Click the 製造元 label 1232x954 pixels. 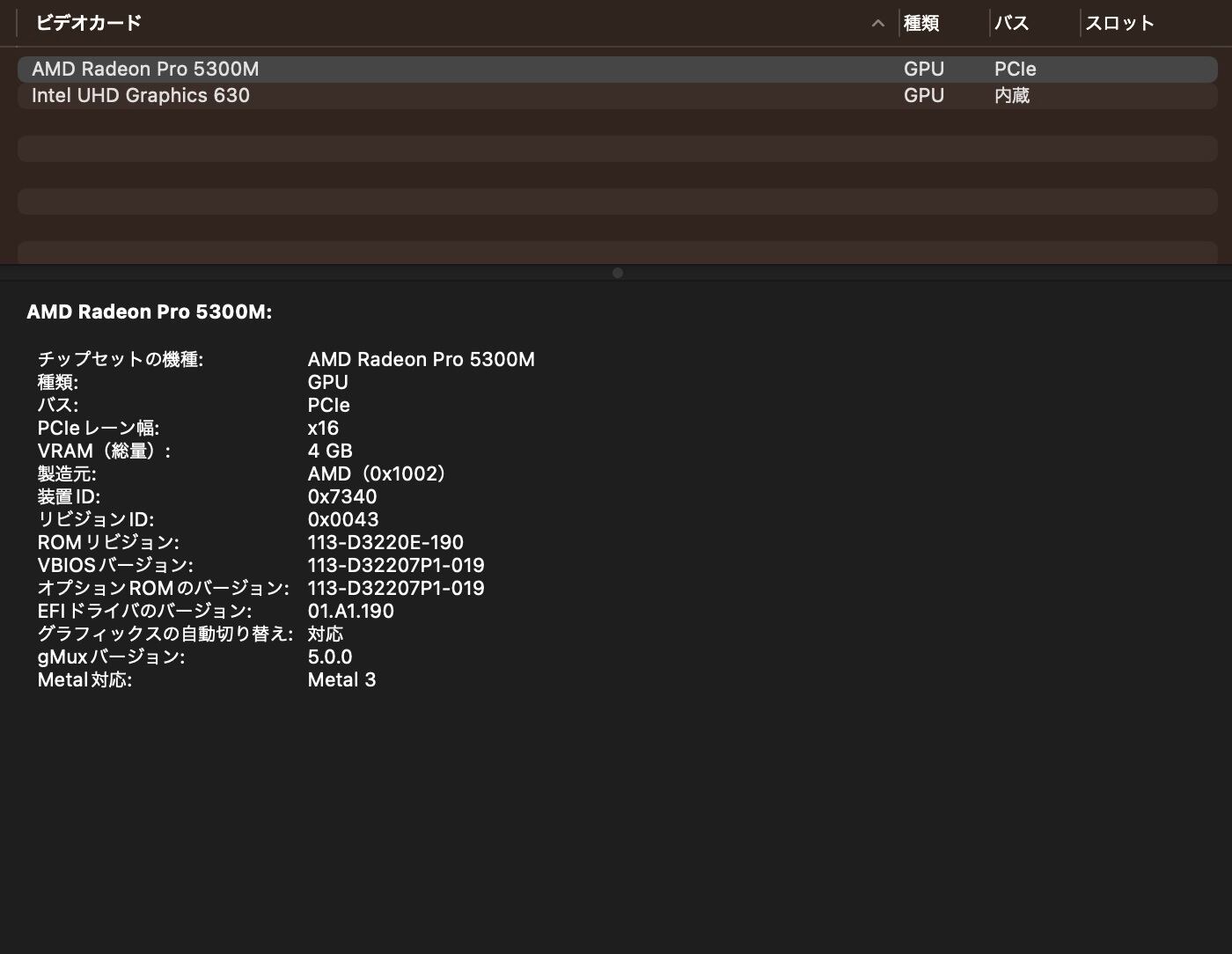pyautogui.click(x=67, y=474)
